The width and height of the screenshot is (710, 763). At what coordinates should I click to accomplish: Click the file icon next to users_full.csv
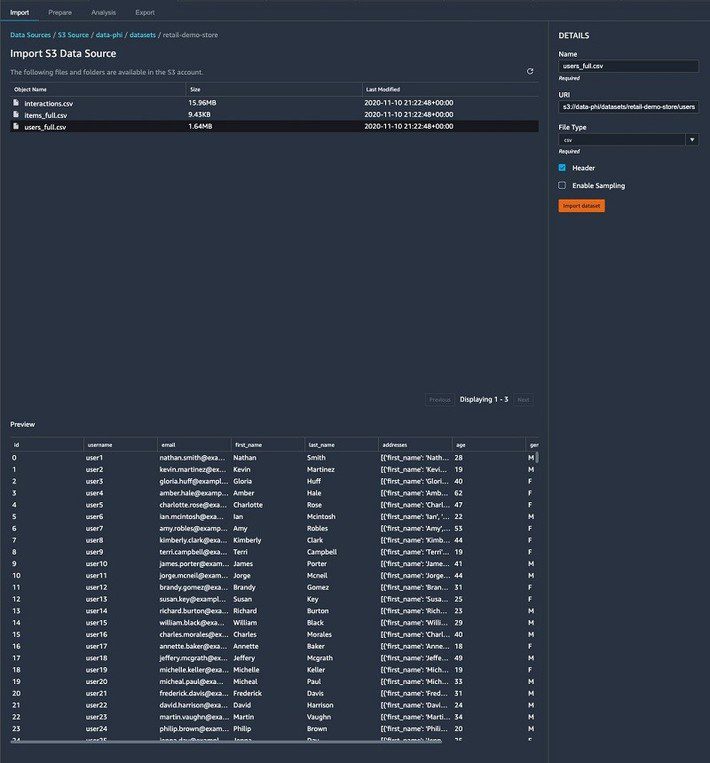pos(16,126)
